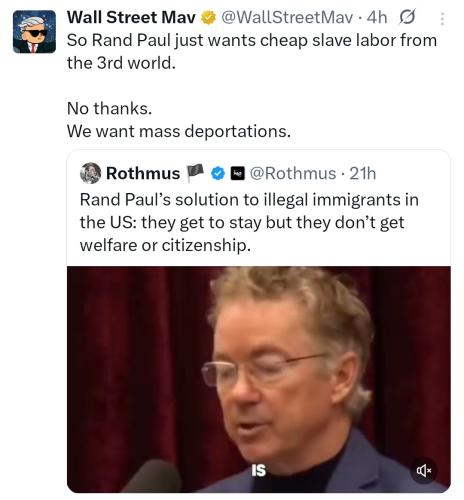The image size is (464, 500).
Task: Open the three-dot more options menu
Action: pos(442,19)
